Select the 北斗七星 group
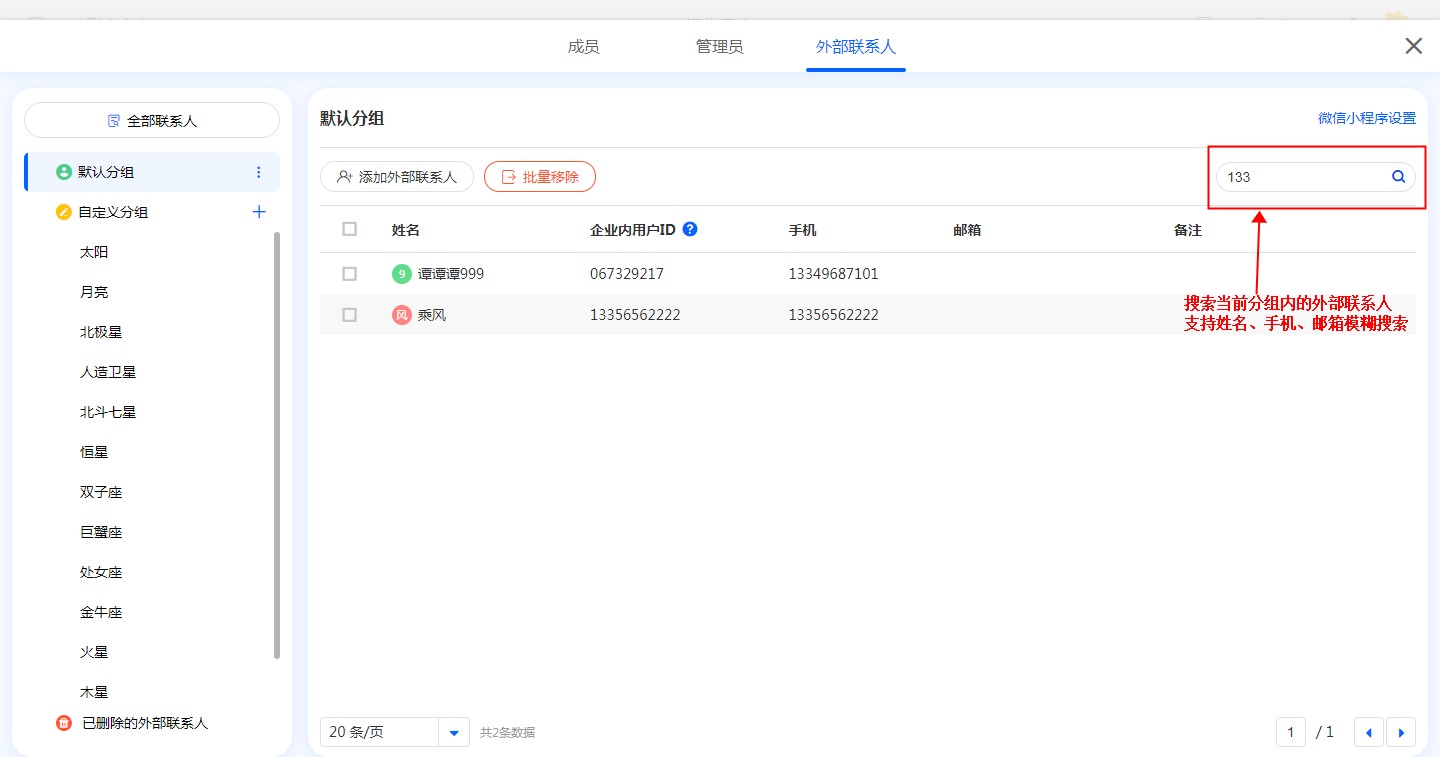1440x757 pixels. 108,412
